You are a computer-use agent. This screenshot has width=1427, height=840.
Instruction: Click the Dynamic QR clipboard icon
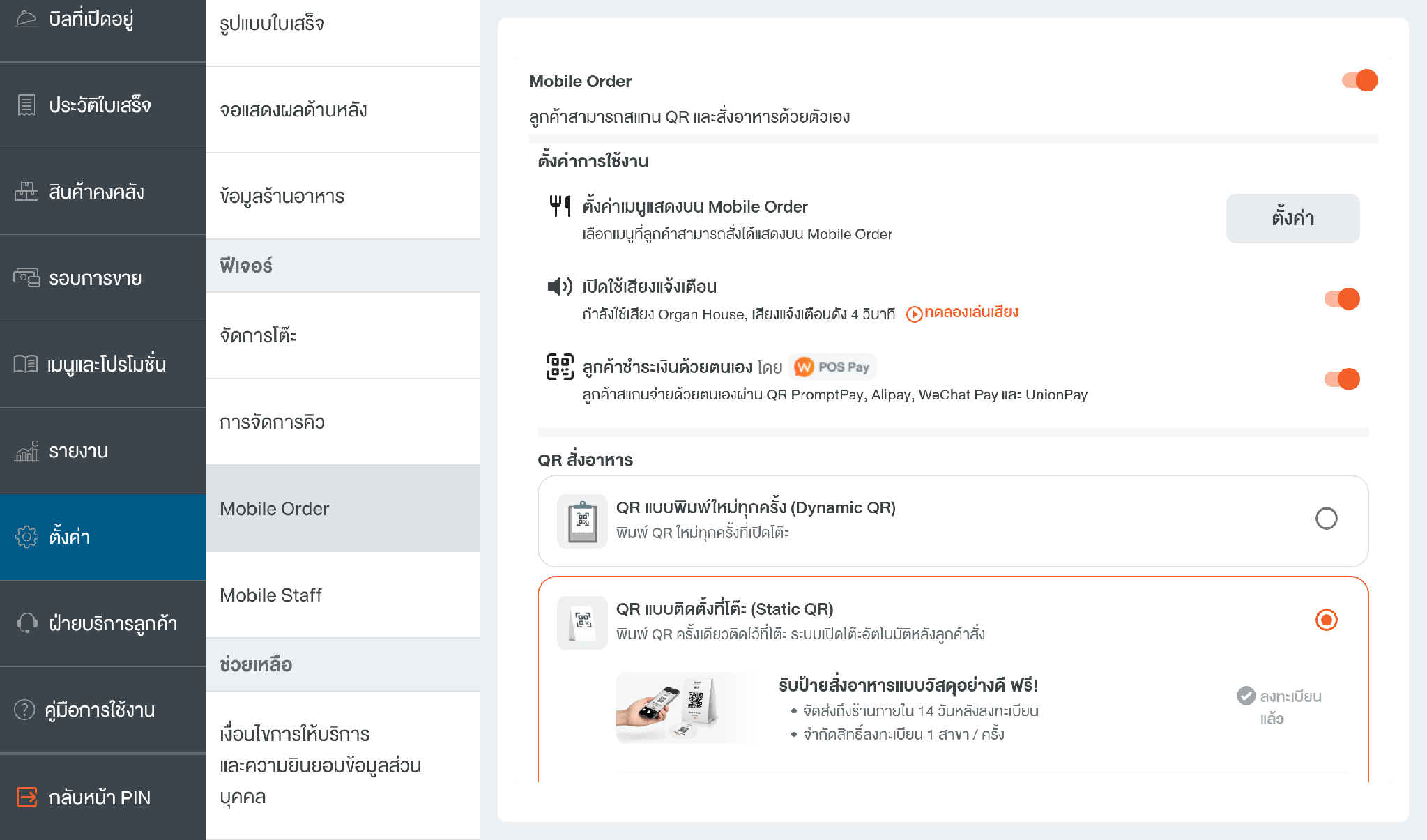(x=582, y=521)
